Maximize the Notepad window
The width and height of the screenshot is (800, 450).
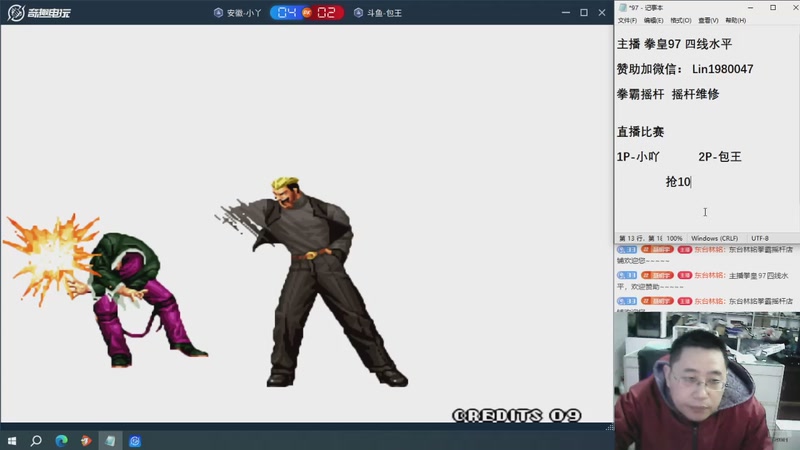pos(773,8)
